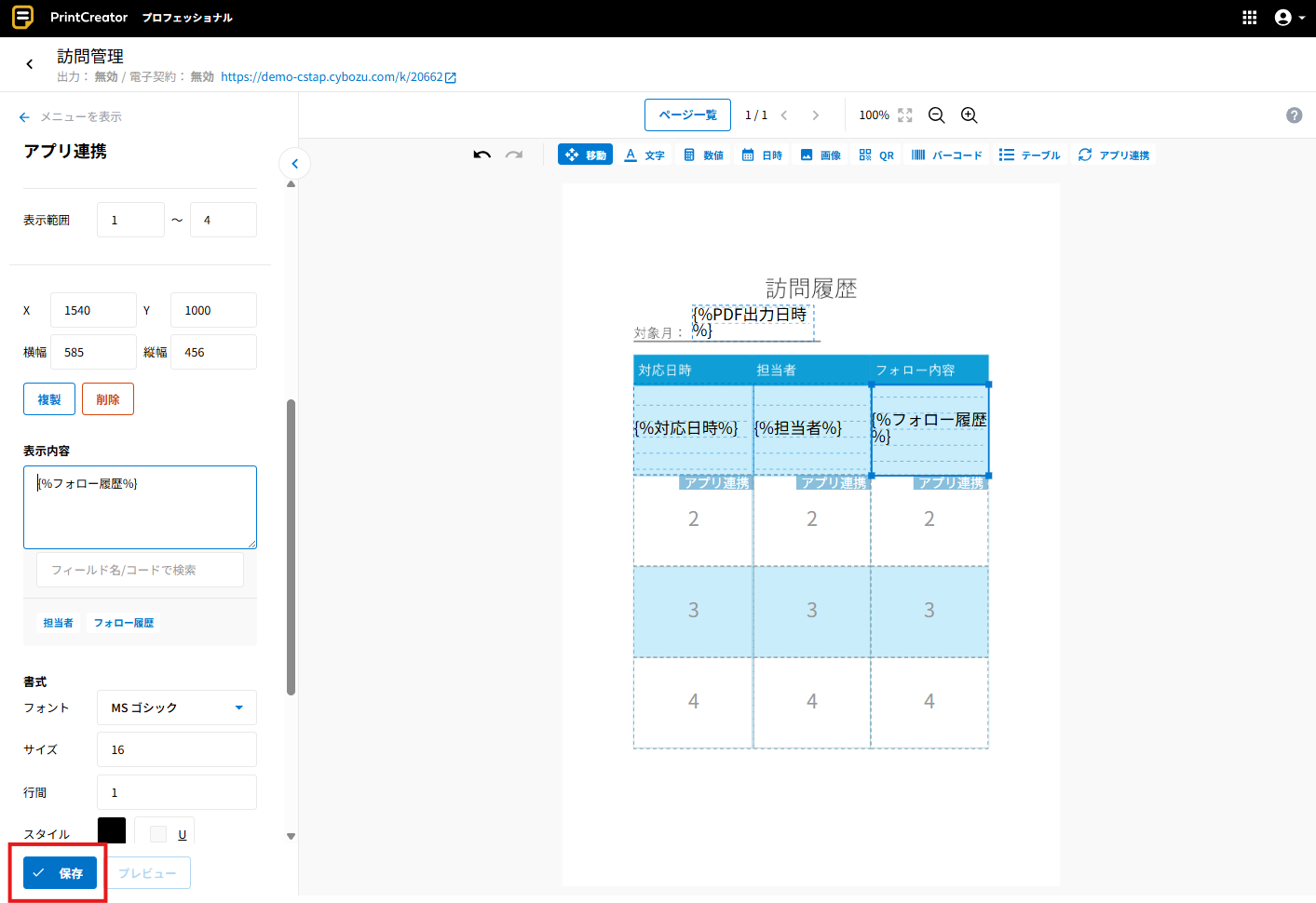Click the 保存 save button
Screen dimensions: 1316x903
coord(60,873)
